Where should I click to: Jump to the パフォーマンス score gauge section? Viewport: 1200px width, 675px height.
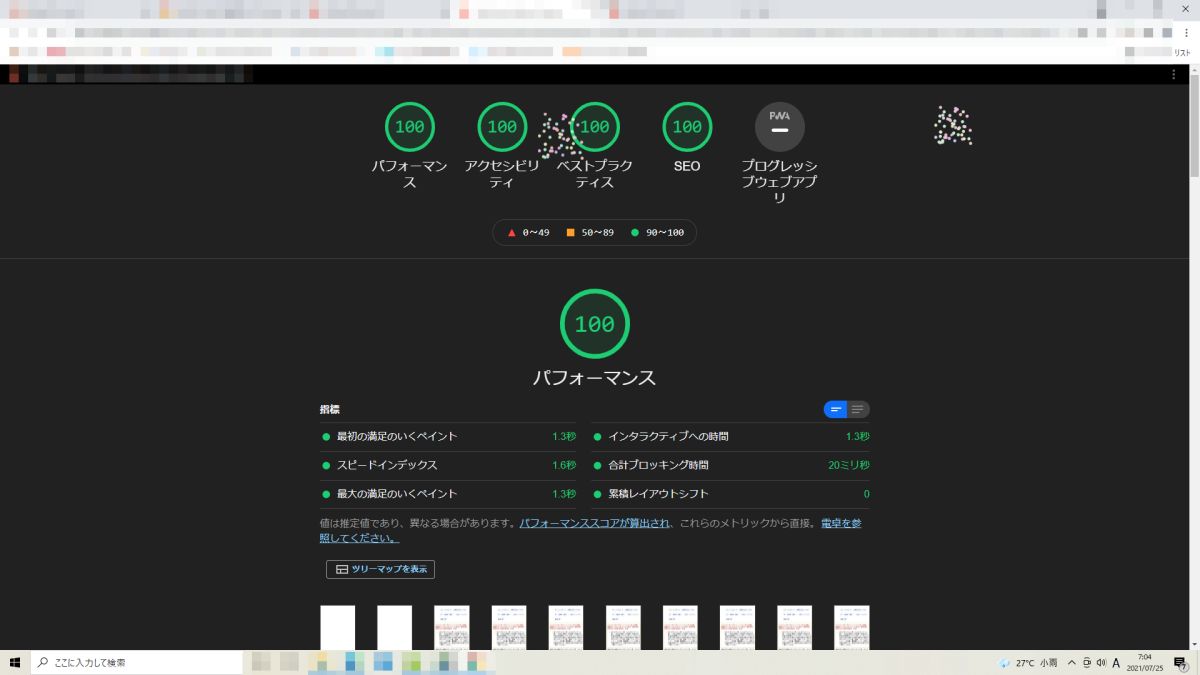pyautogui.click(x=410, y=127)
